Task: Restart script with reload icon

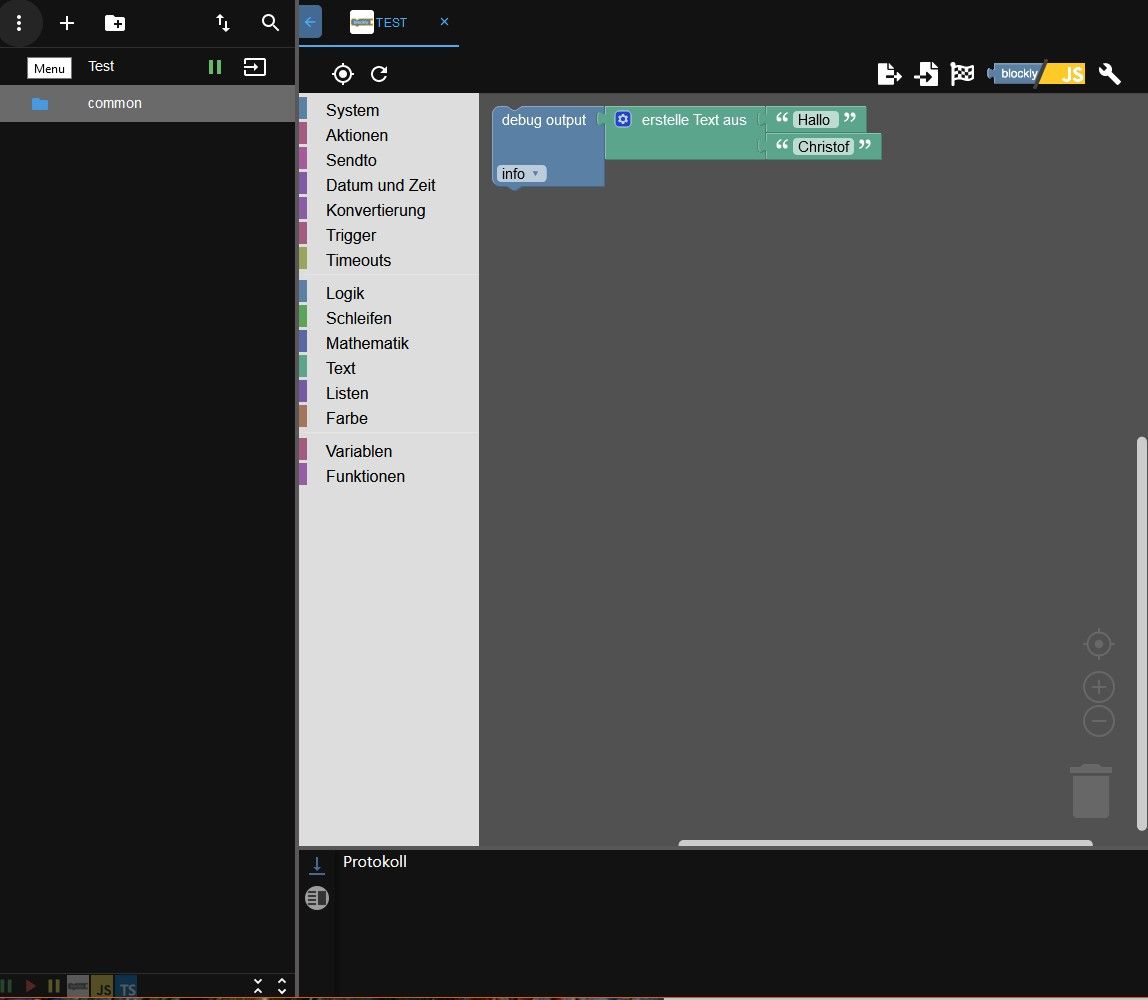Action: [x=379, y=74]
